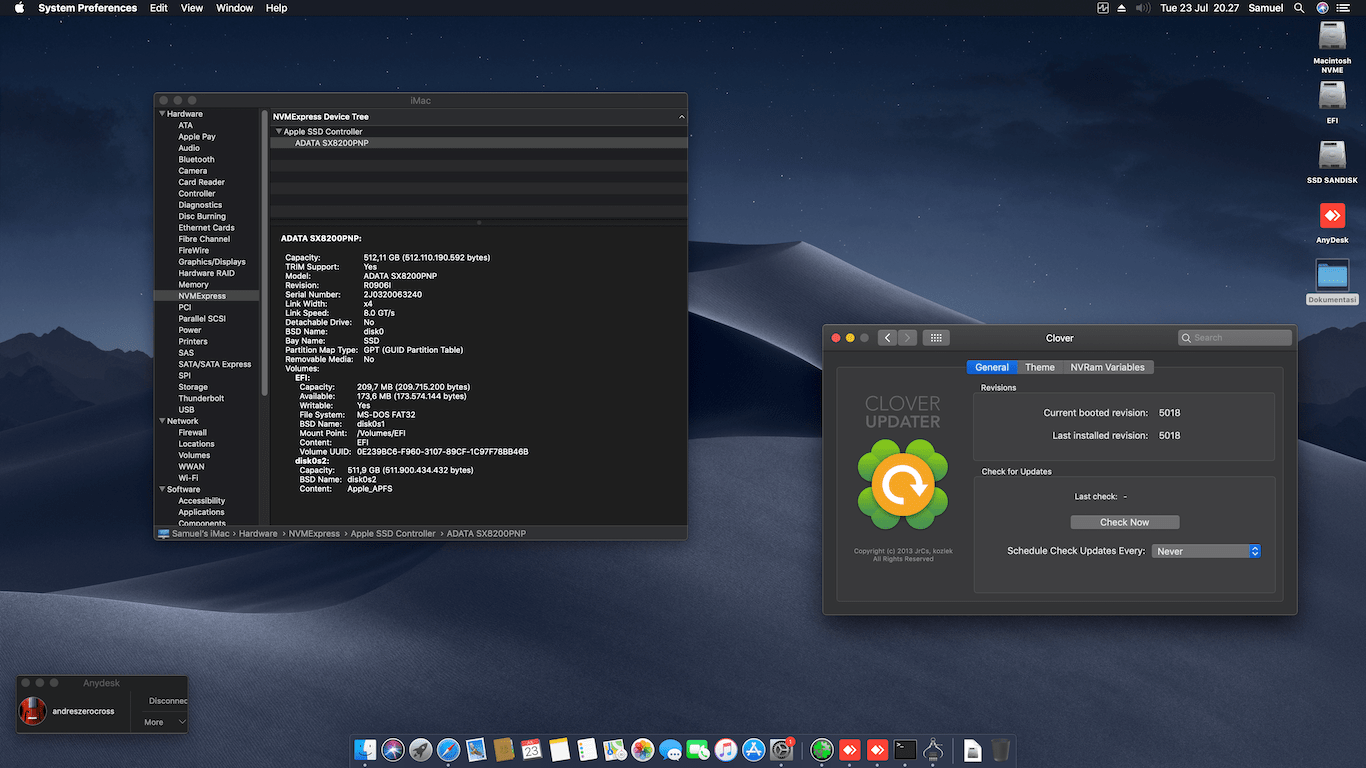
Task: Open the Edit menu
Action: pos(159,8)
